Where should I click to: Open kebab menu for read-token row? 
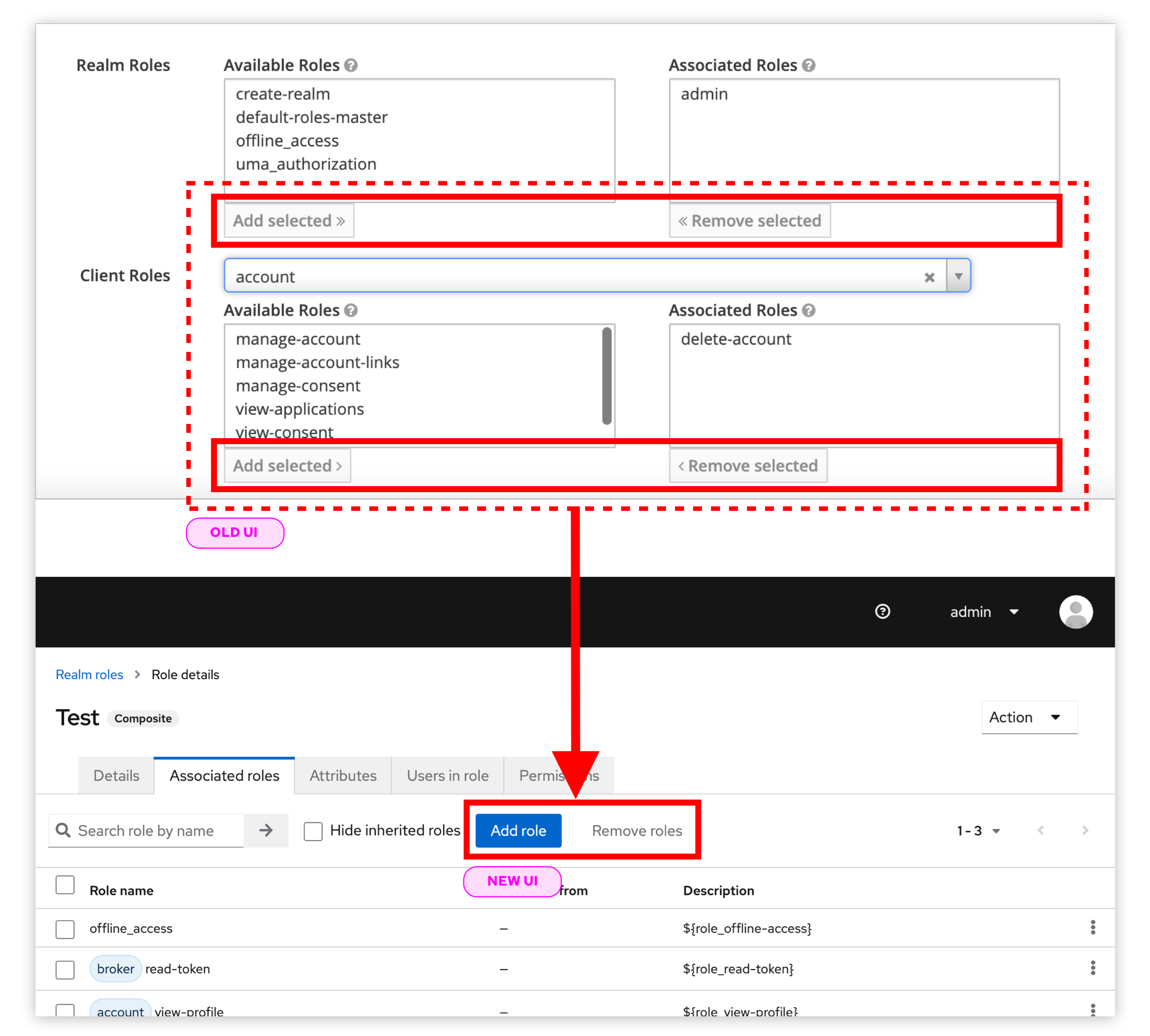tap(1092, 968)
